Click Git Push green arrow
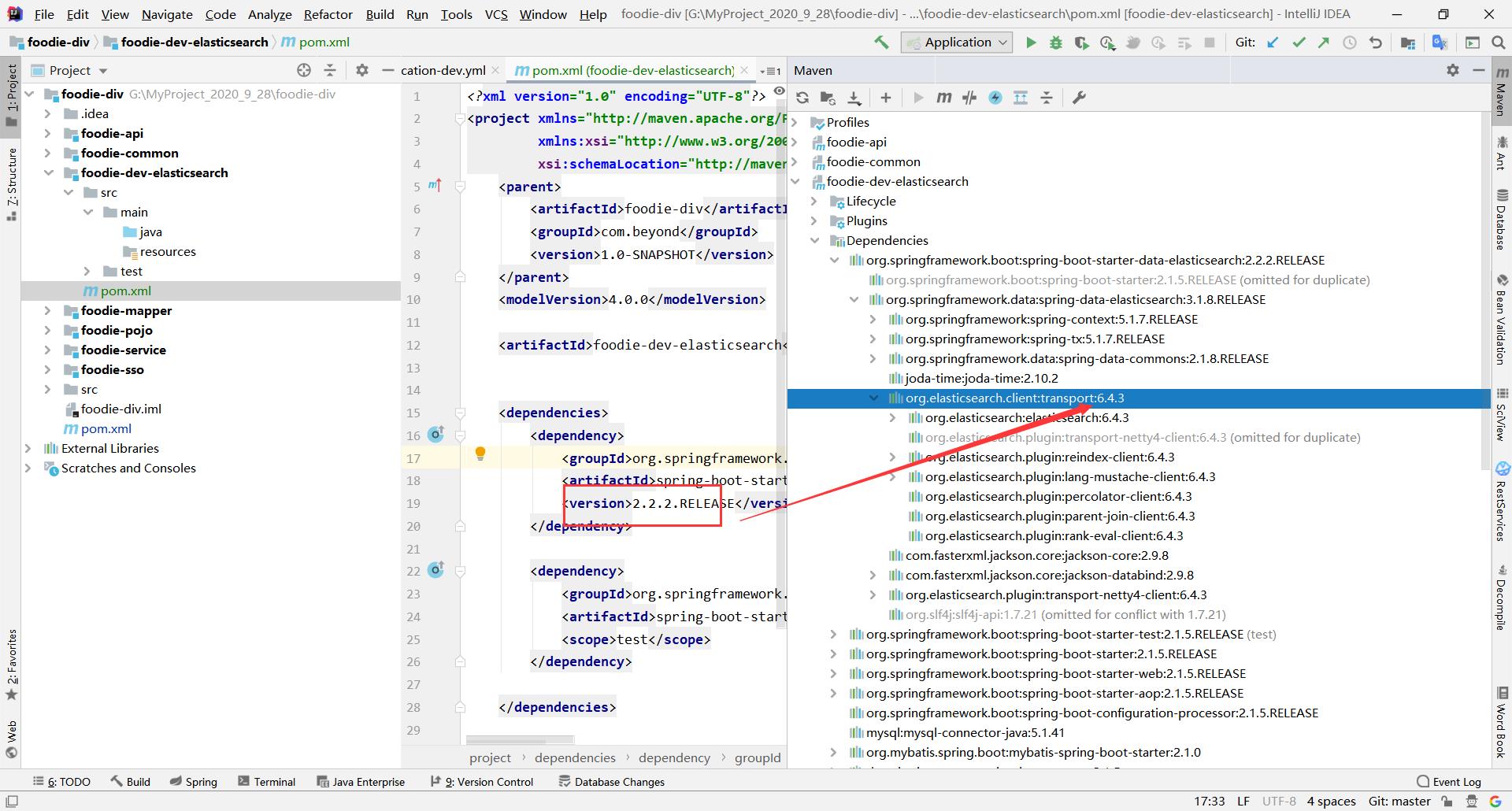 (1324, 43)
